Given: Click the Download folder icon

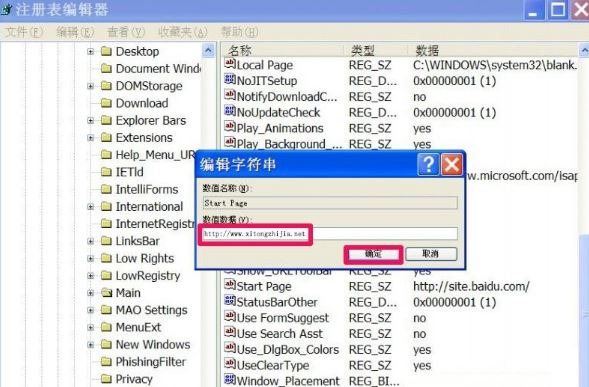Looking at the screenshot, I should point(107,103).
